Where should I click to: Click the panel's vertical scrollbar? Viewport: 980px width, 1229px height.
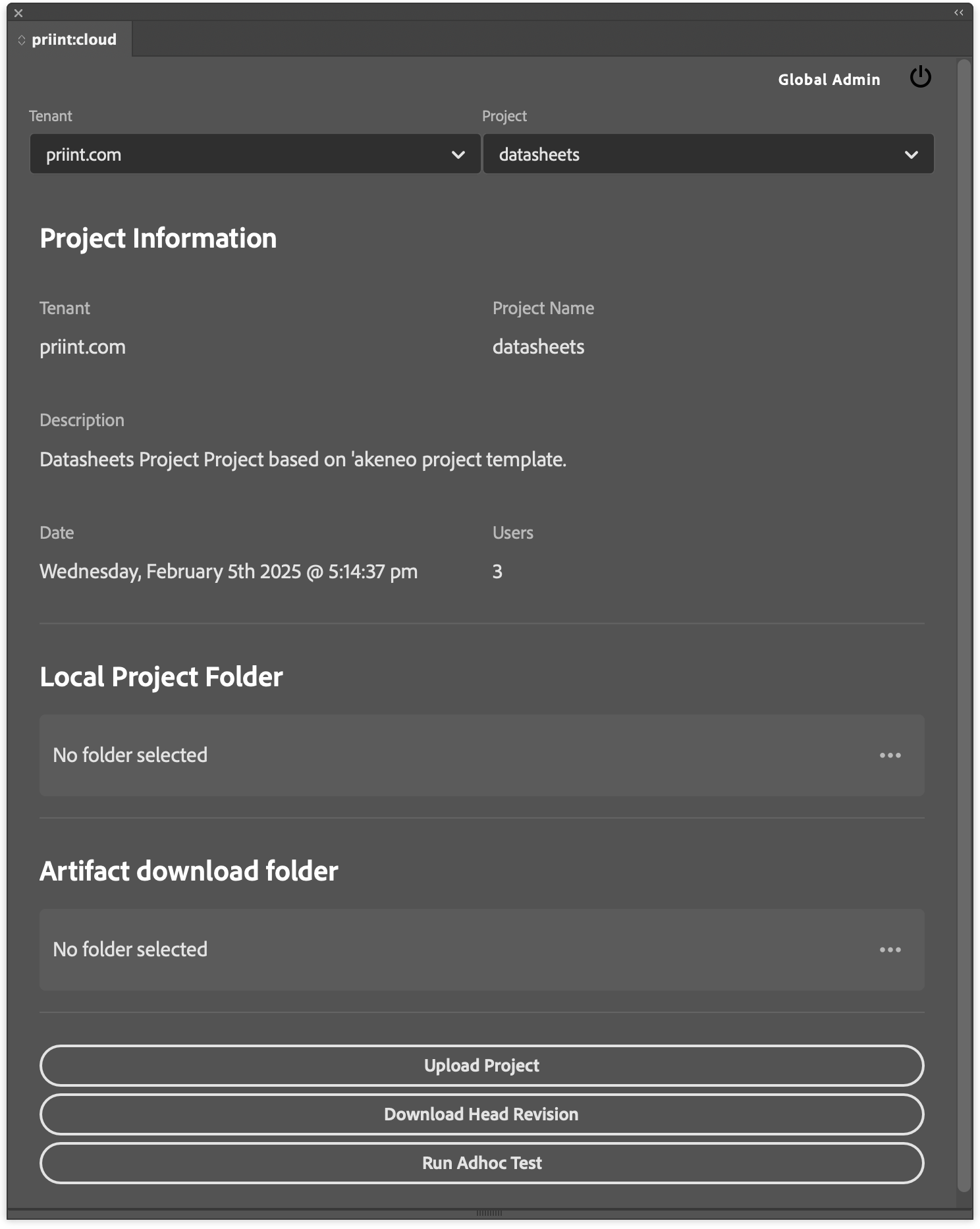[964, 626]
